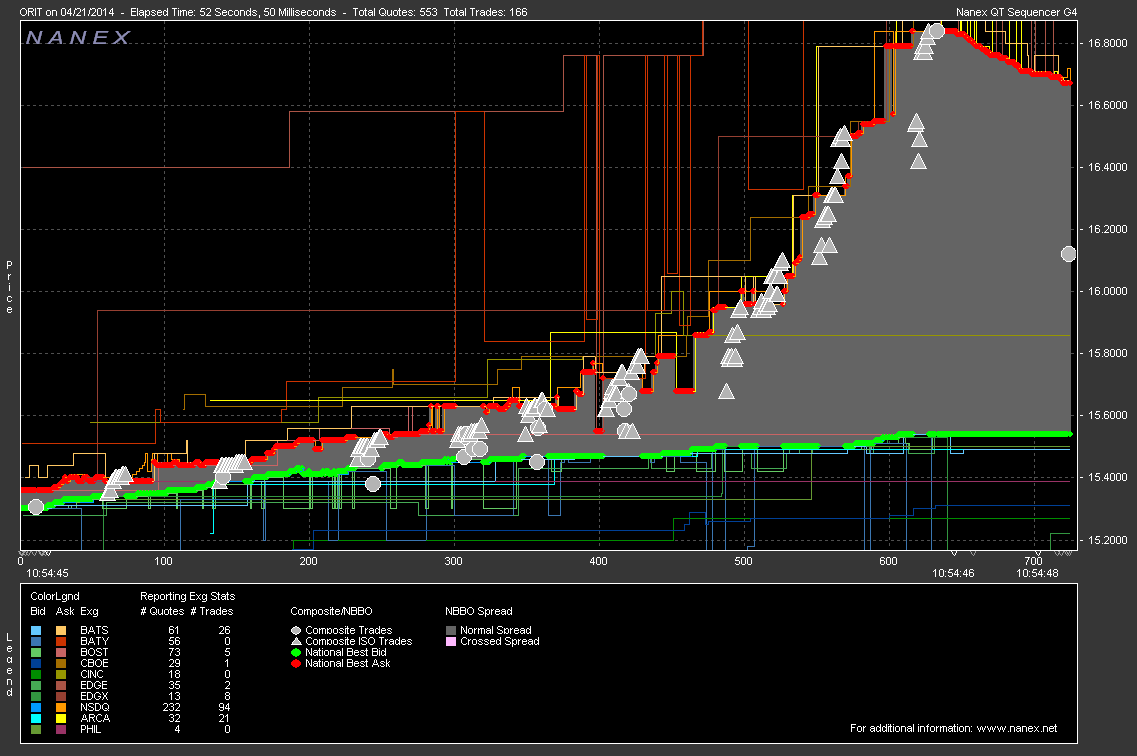Click the Composite Trades circle legend icon
The width and height of the screenshot is (1137, 756).
(296, 631)
